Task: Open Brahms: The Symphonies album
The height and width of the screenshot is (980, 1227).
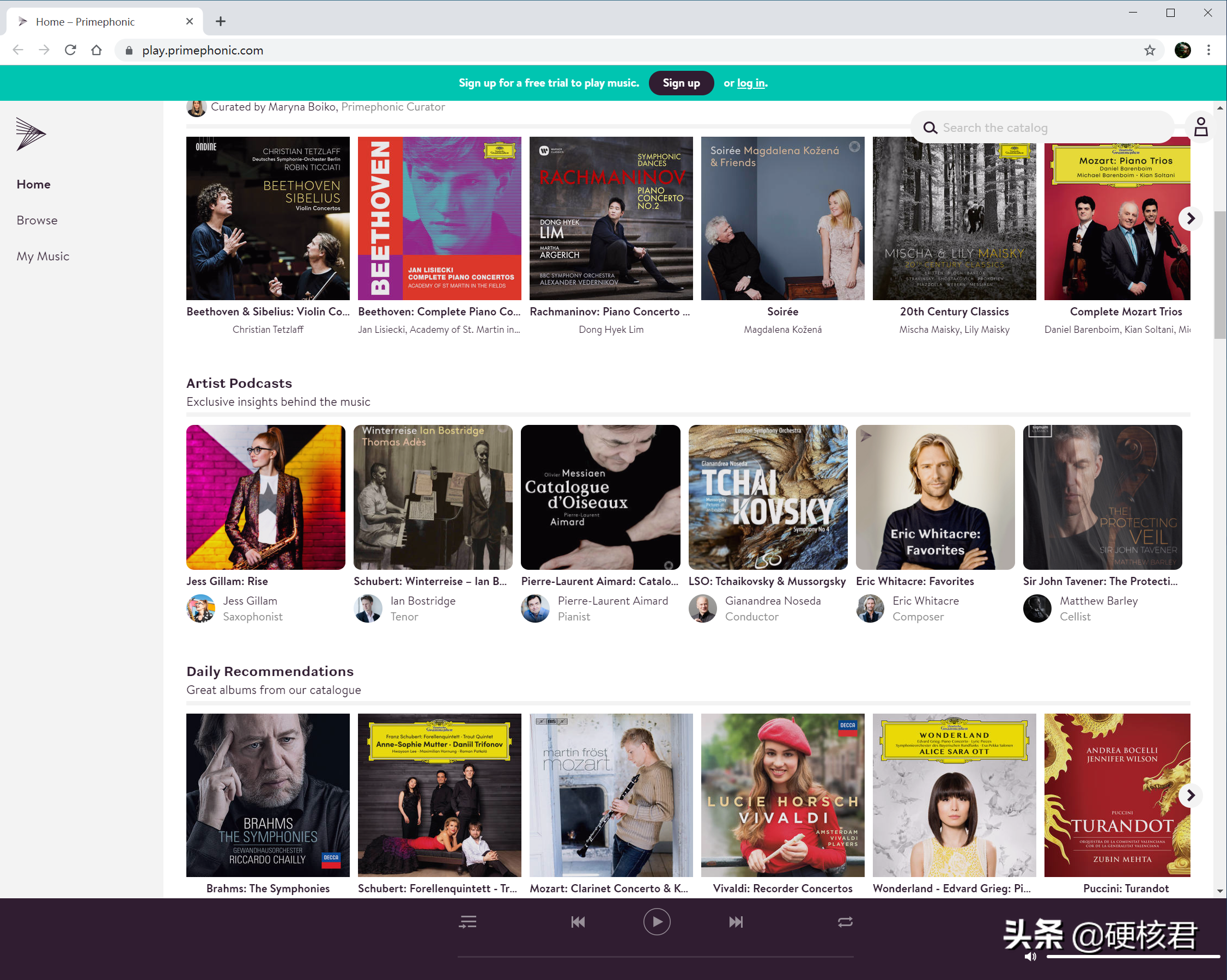Action: (268, 795)
